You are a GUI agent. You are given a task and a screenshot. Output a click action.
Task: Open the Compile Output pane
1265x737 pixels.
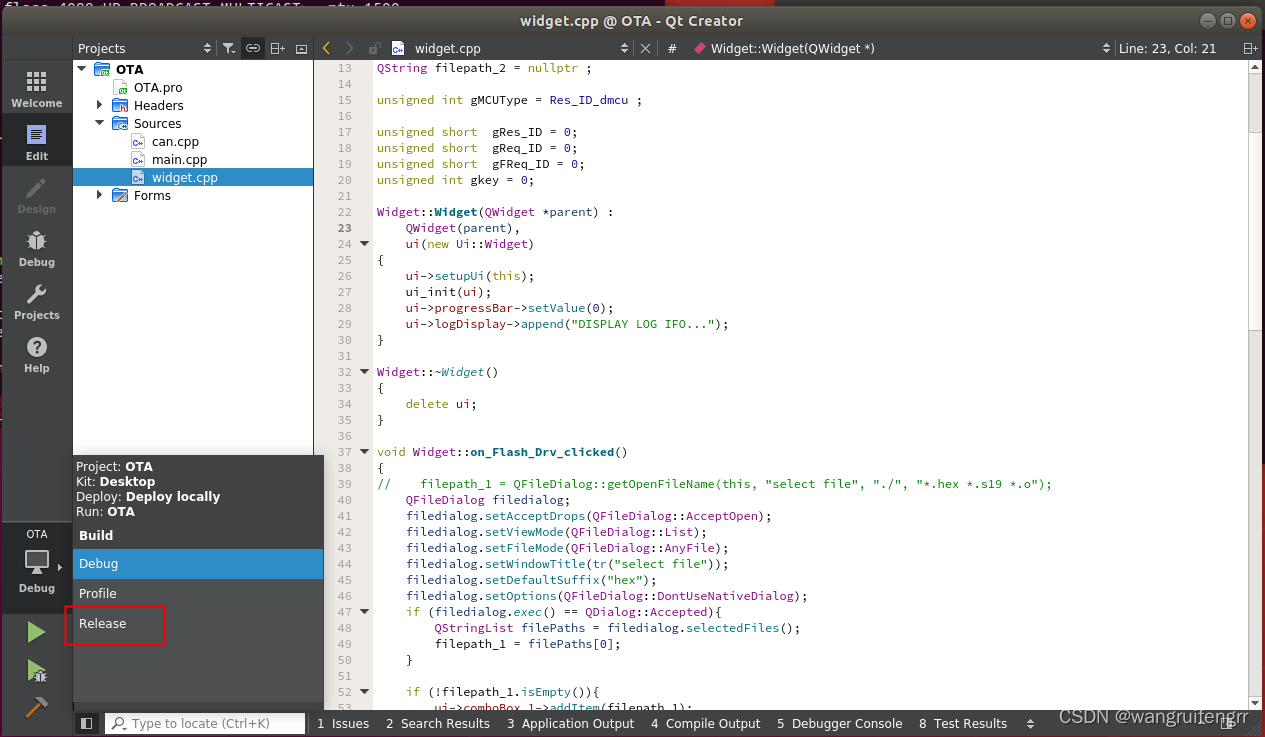[705, 723]
